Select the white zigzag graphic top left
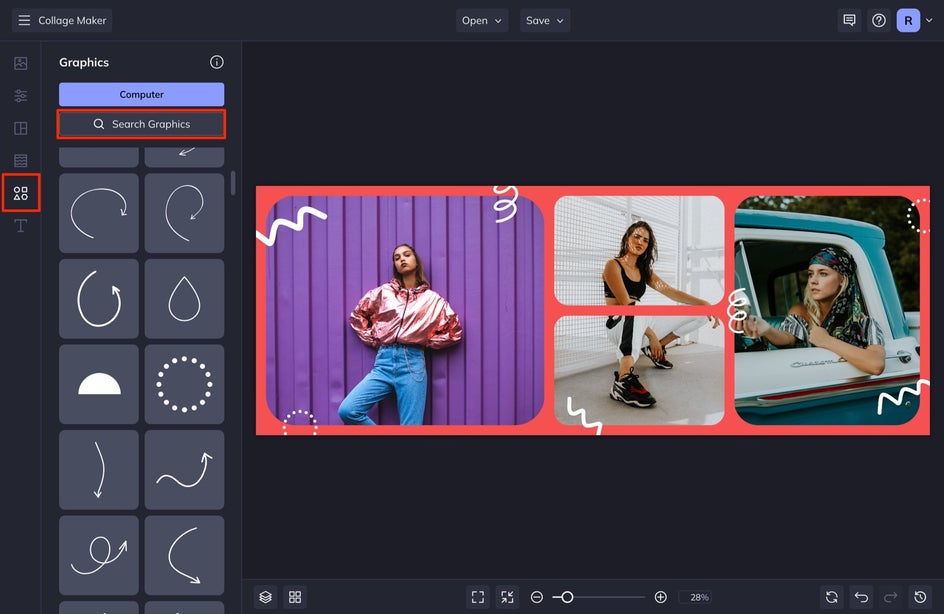This screenshot has width=944, height=614. click(x=291, y=225)
